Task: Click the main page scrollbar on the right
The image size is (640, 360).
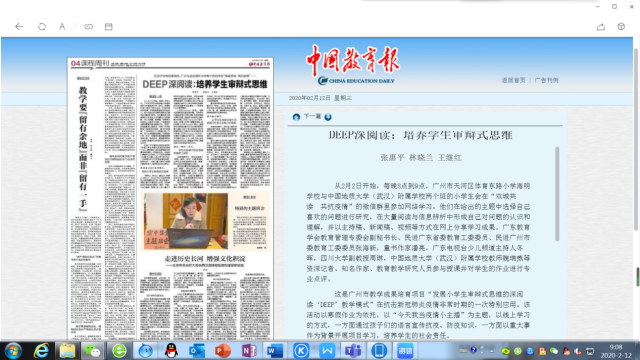Action: (x=636, y=139)
